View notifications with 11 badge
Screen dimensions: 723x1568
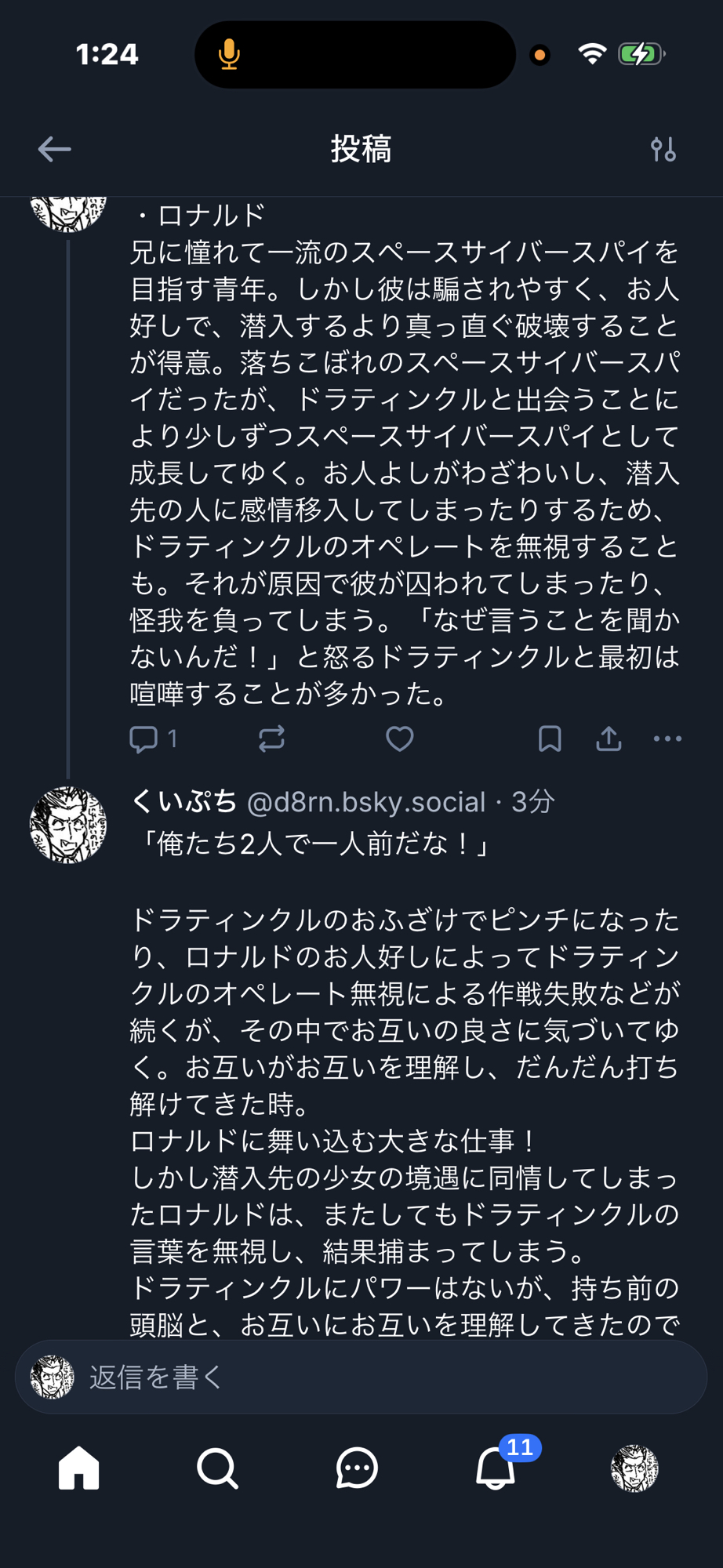click(x=496, y=1468)
